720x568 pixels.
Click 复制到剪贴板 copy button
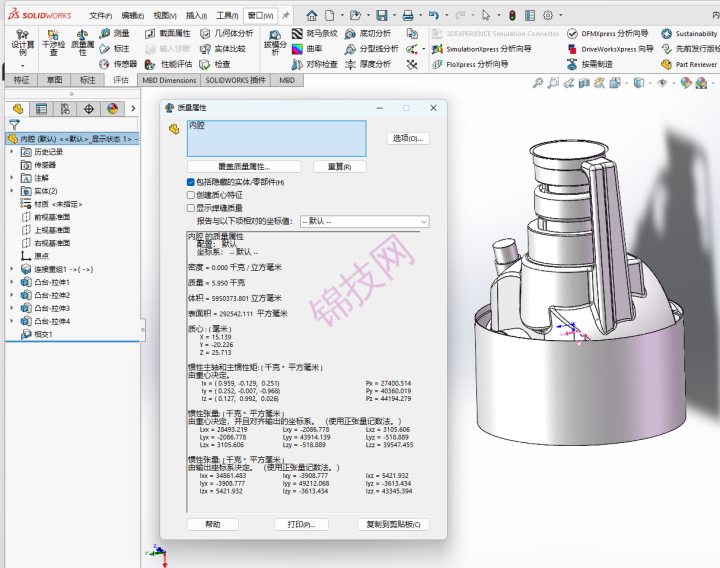(393, 524)
